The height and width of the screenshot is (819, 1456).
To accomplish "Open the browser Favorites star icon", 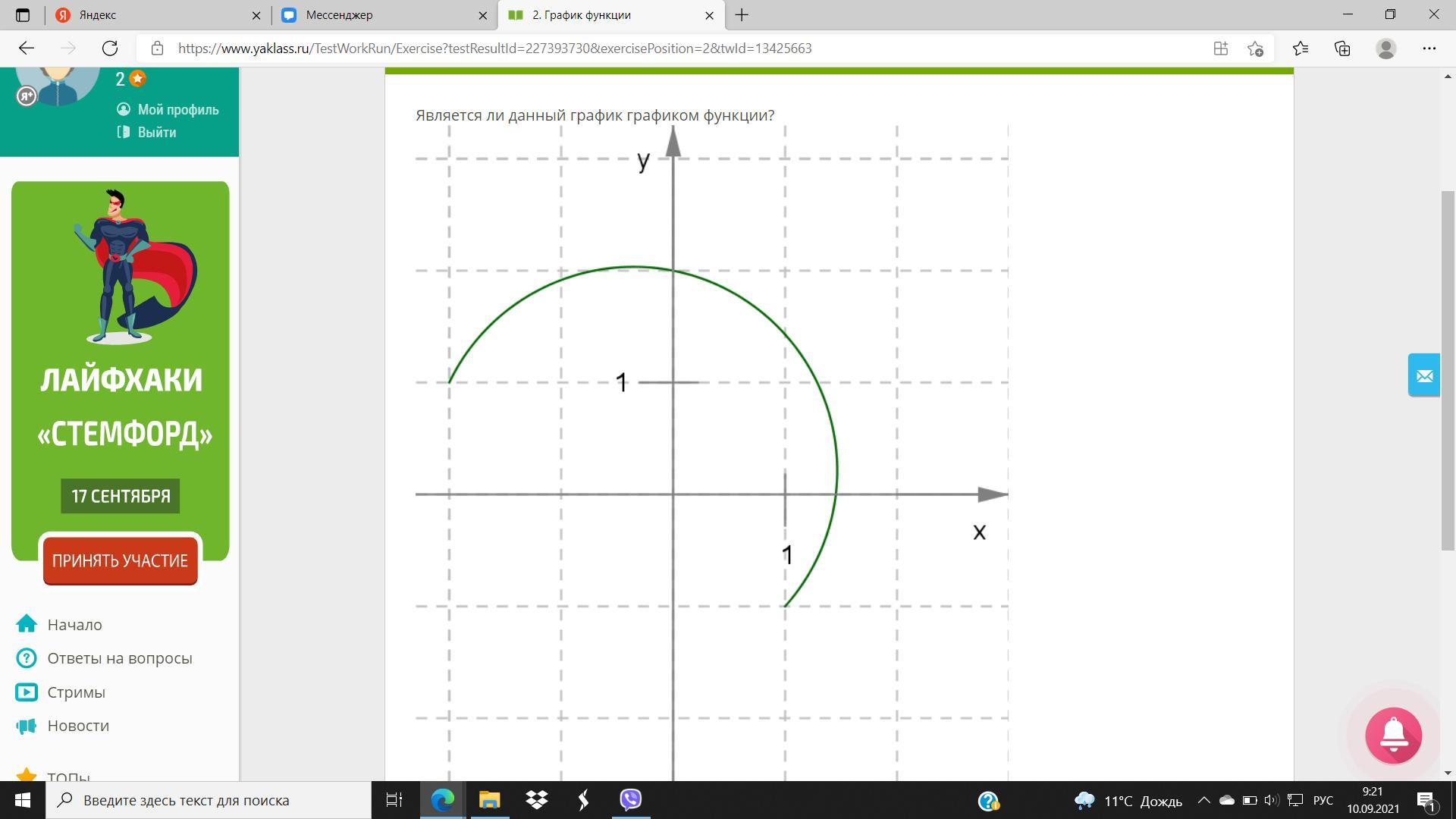I will [x=1300, y=49].
